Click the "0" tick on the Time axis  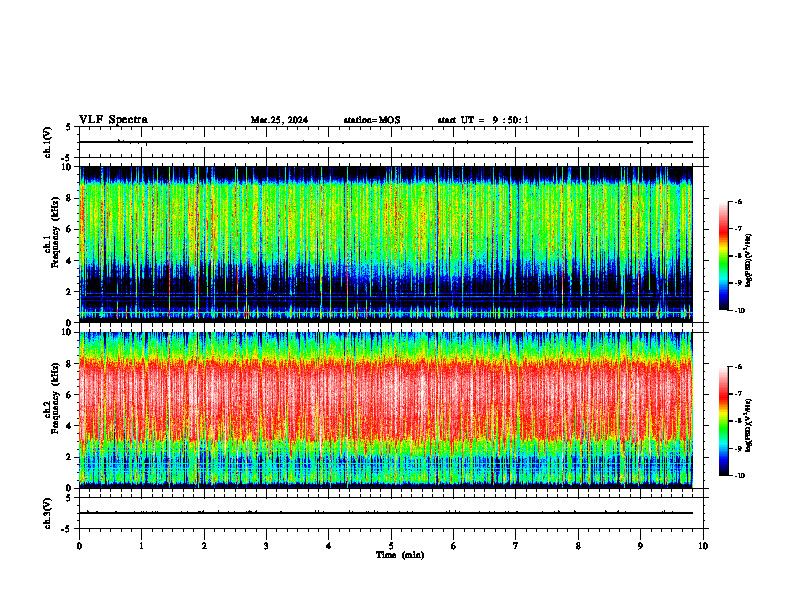(79, 546)
